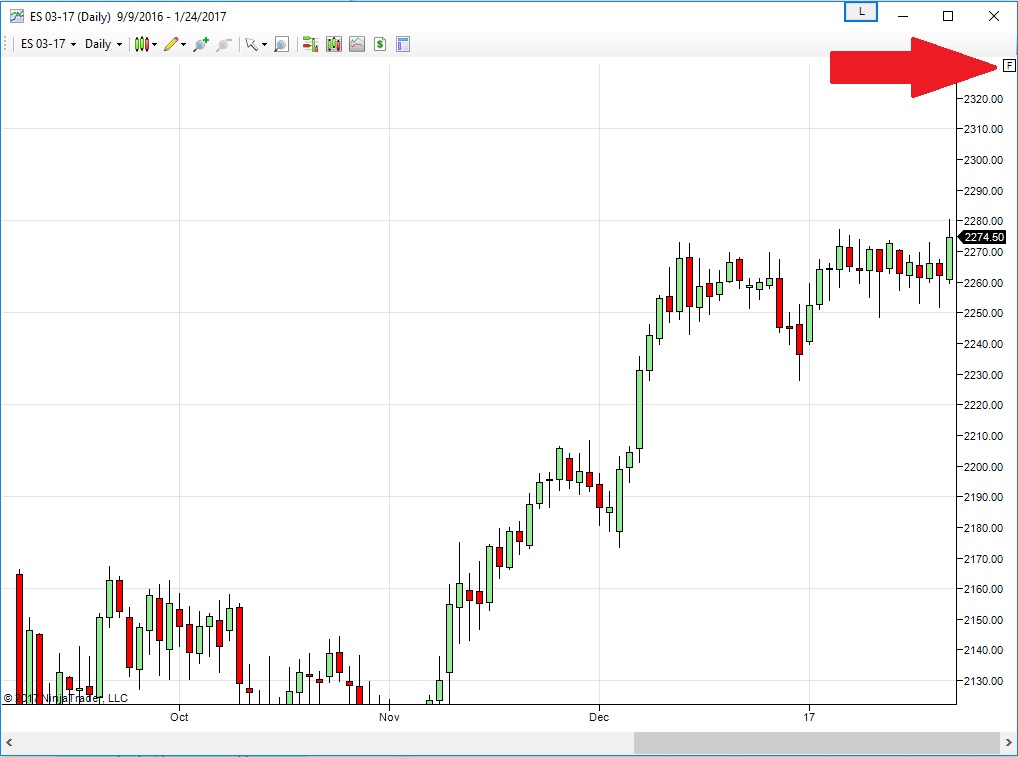Viewport: 1018px width, 757px height.
Task: Click the toolbar drag grip handle
Action: click(x=6, y=44)
